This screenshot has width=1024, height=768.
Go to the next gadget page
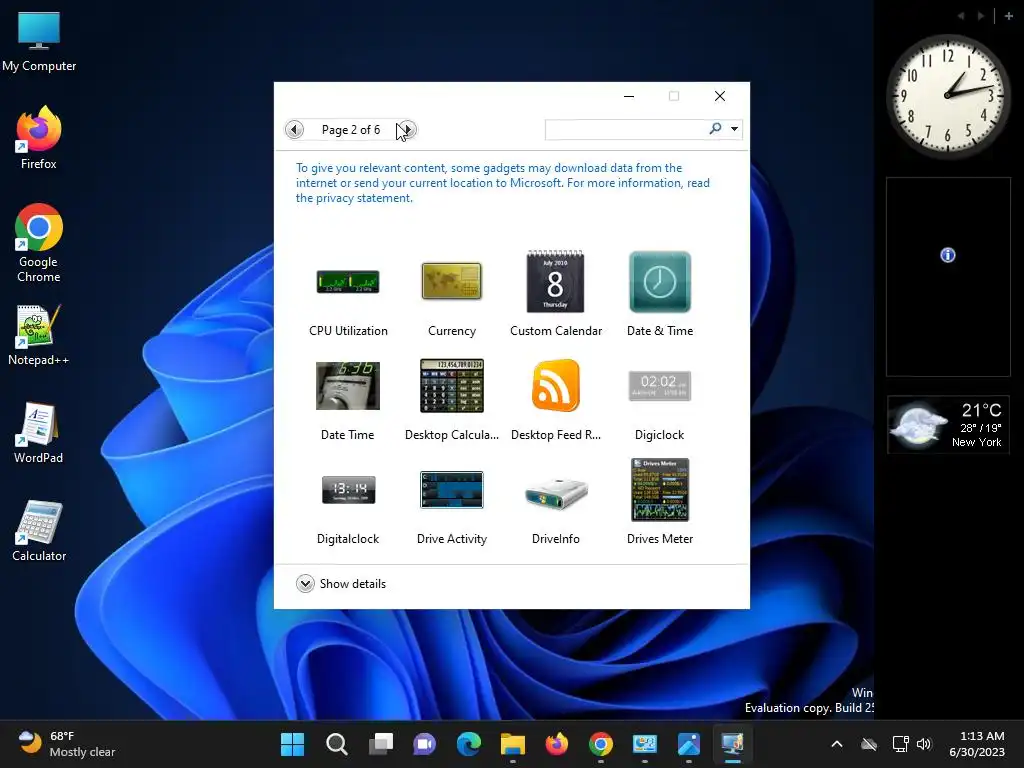pyautogui.click(x=407, y=129)
